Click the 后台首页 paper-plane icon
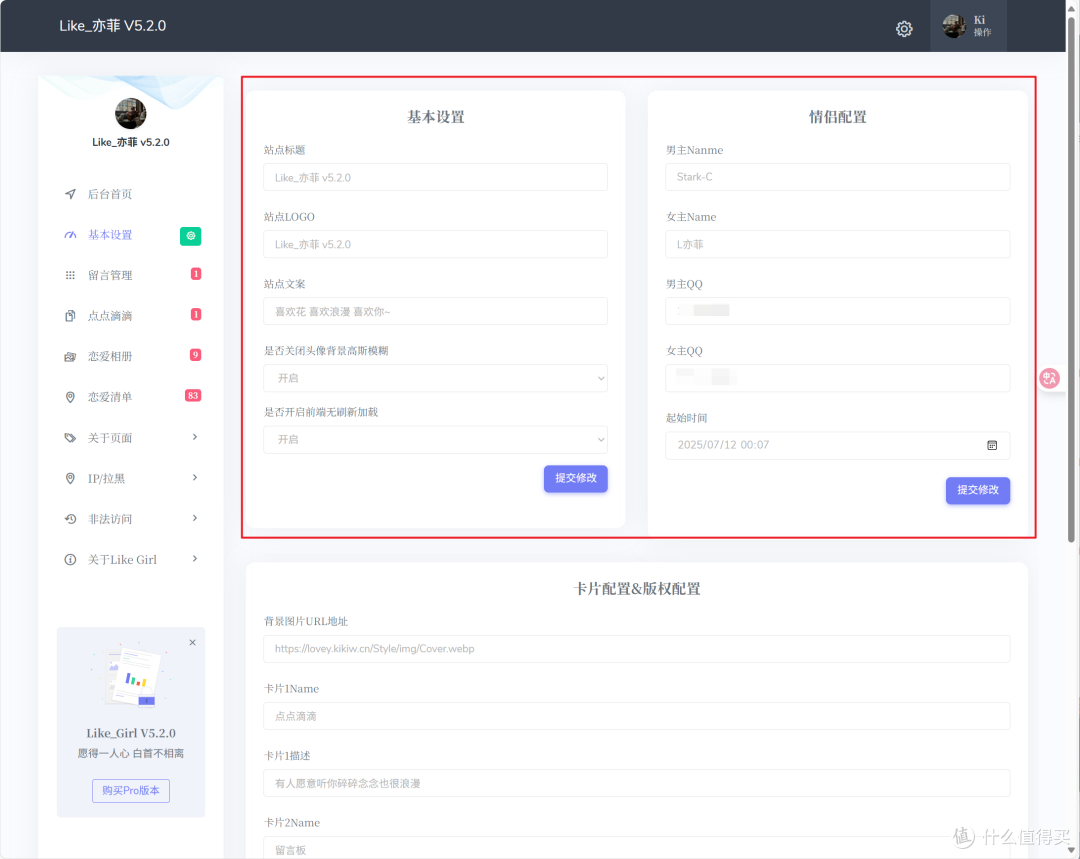This screenshot has width=1080, height=859. [x=70, y=194]
